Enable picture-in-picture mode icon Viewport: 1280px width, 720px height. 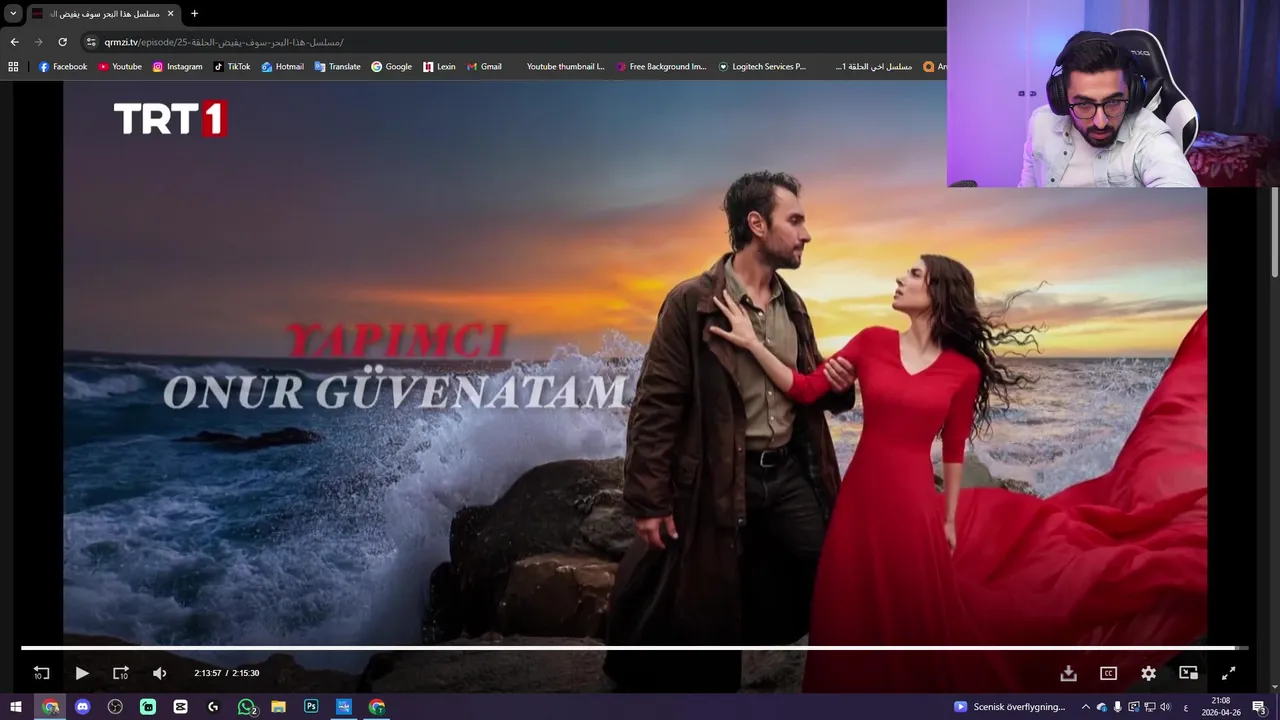point(1188,673)
